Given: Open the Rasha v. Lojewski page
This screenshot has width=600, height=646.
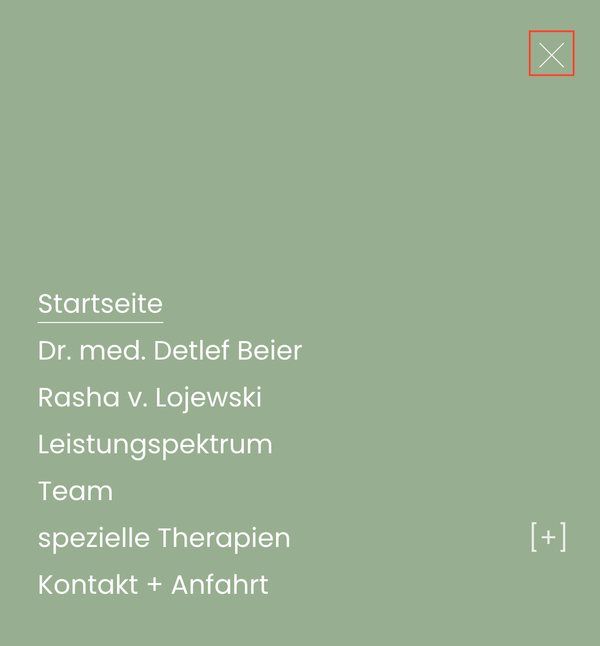Looking at the screenshot, I should [x=150, y=398].
